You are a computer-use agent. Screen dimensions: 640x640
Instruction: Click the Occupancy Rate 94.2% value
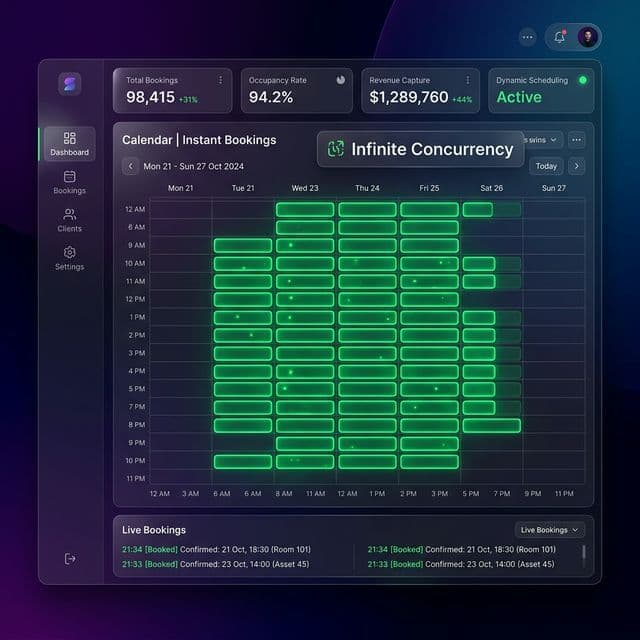(x=271, y=97)
